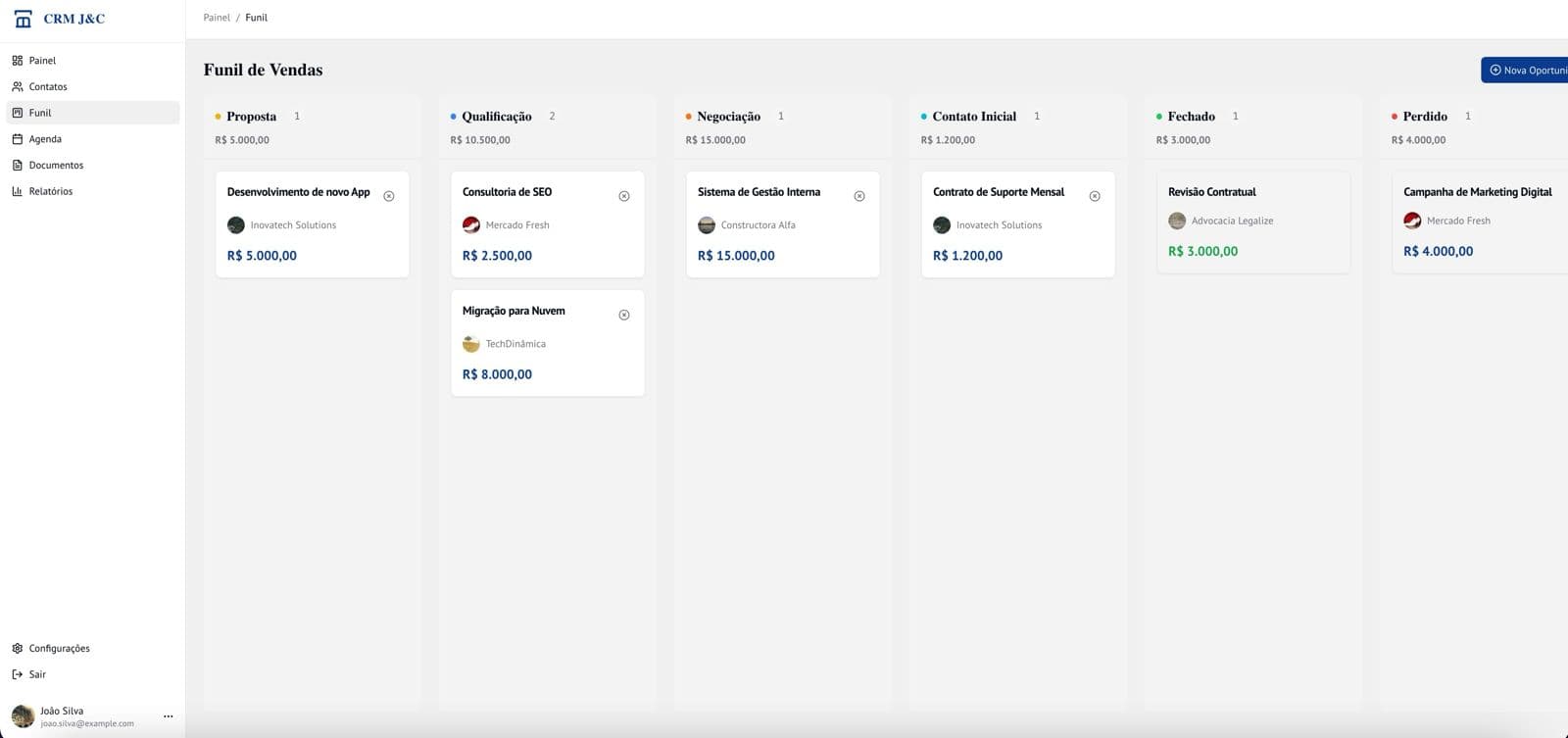Remove the Contrato de Suporte Mensal card

tap(1095, 196)
